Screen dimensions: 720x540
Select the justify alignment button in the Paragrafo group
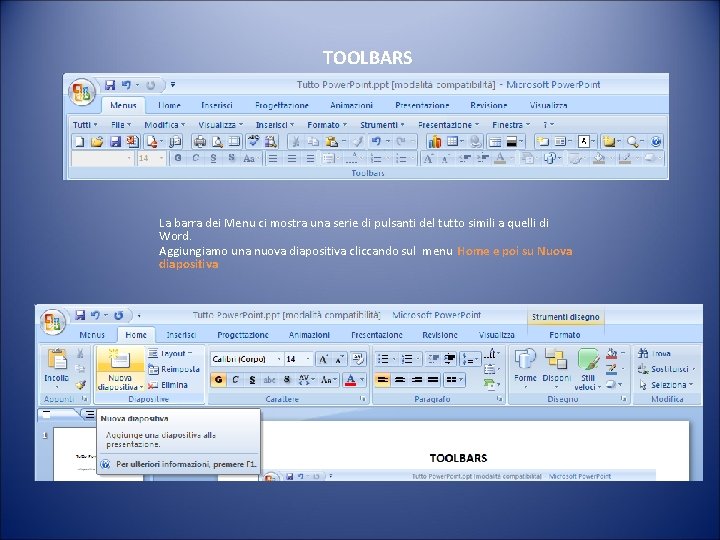[x=433, y=380]
